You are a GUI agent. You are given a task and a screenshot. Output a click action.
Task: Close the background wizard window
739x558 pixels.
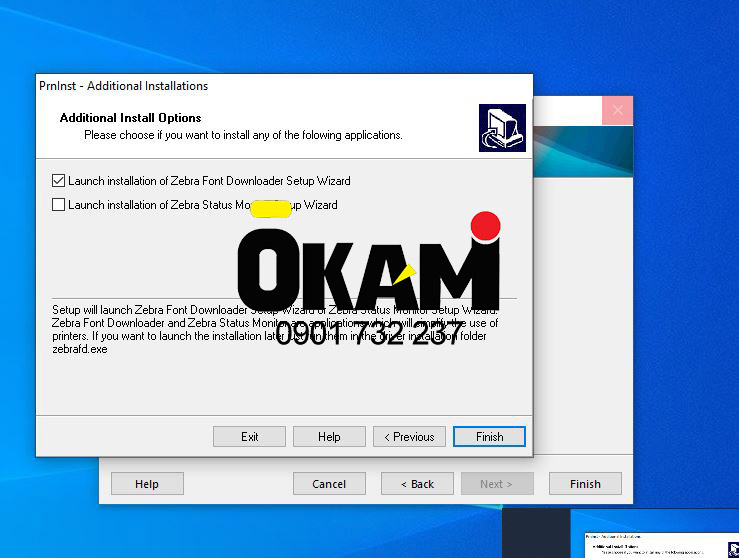pos(617,110)
